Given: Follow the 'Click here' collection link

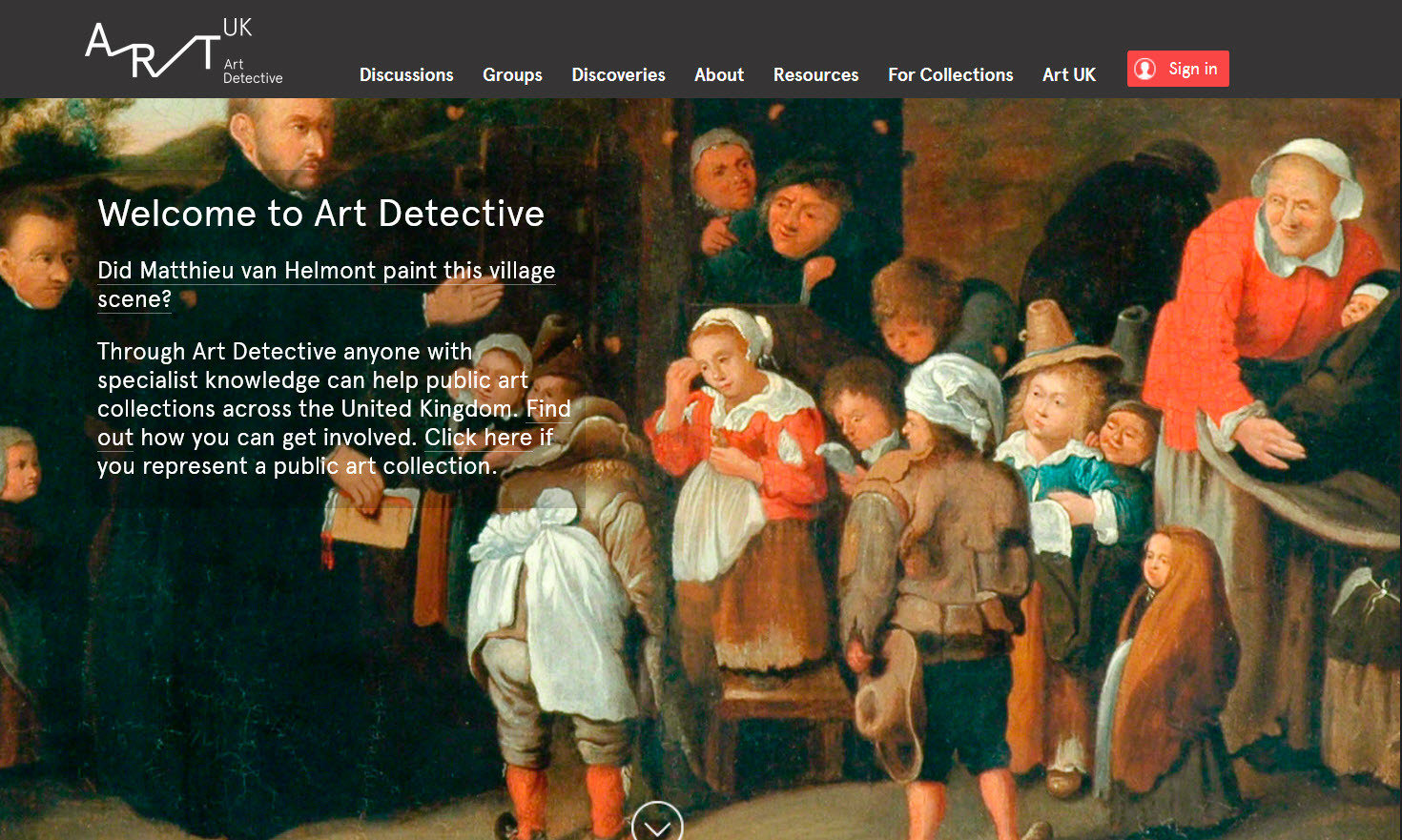Looking at the screenshot, I should (x=478, y=438).
